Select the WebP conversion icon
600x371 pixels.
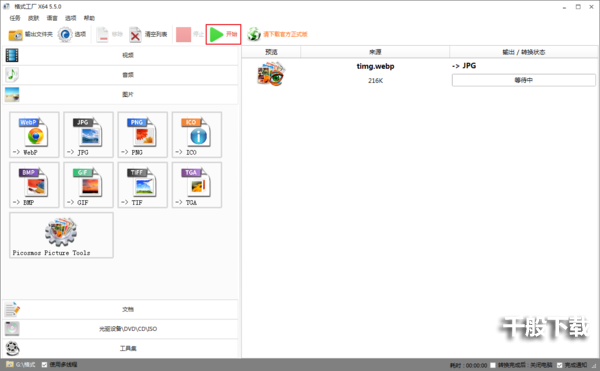pos(34,135)
